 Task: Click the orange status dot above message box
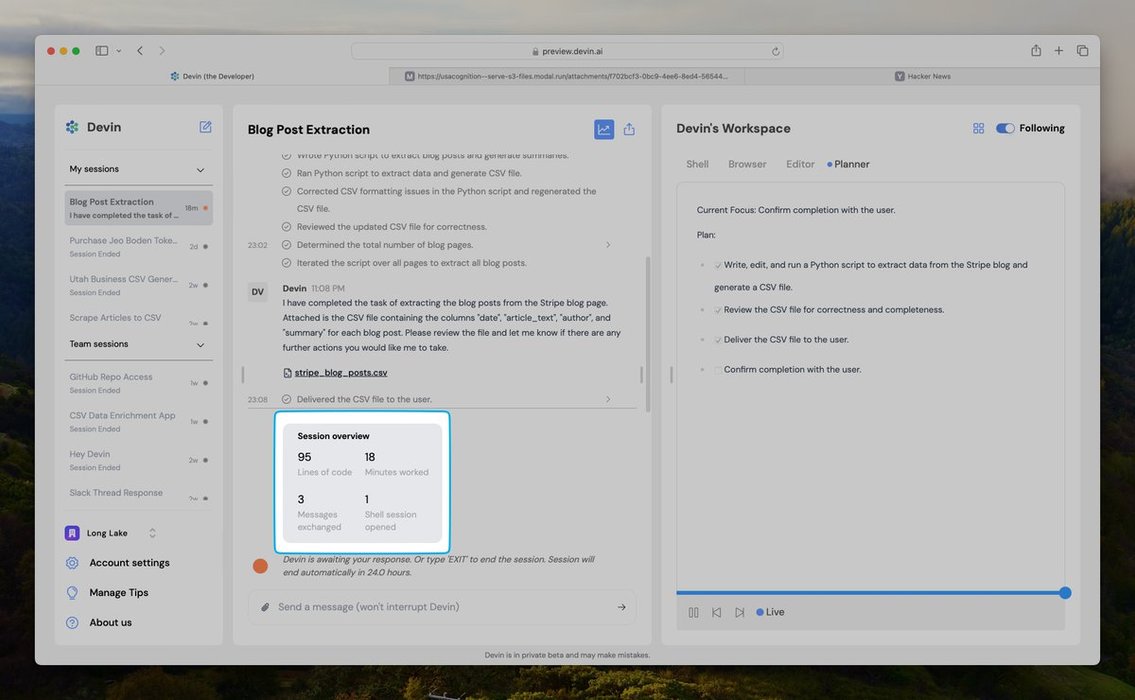260,566
